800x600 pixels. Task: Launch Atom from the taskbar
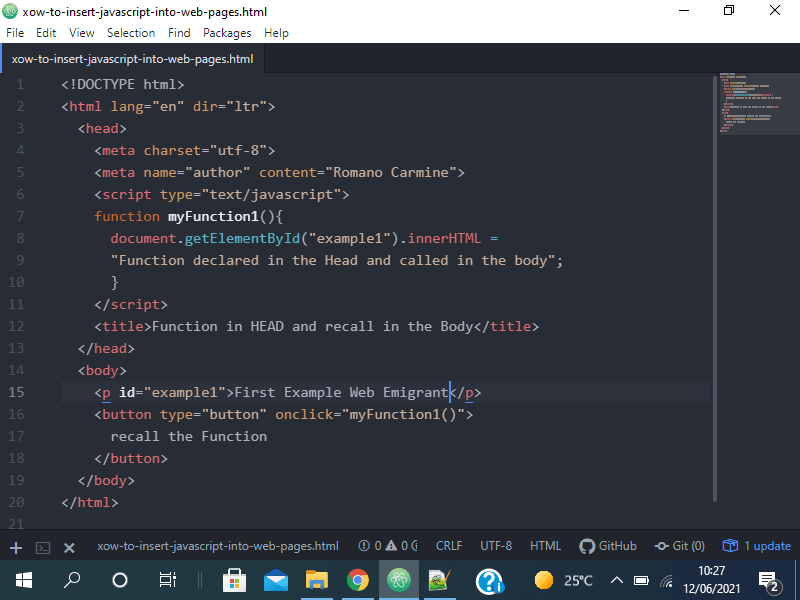click(x=400, y=580)
